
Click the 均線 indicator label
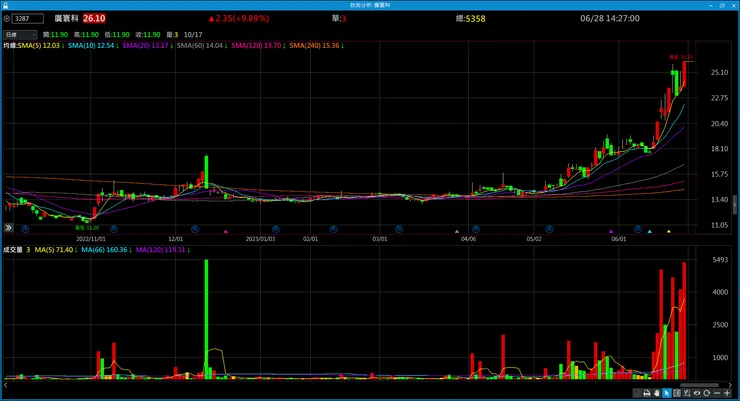10,46
